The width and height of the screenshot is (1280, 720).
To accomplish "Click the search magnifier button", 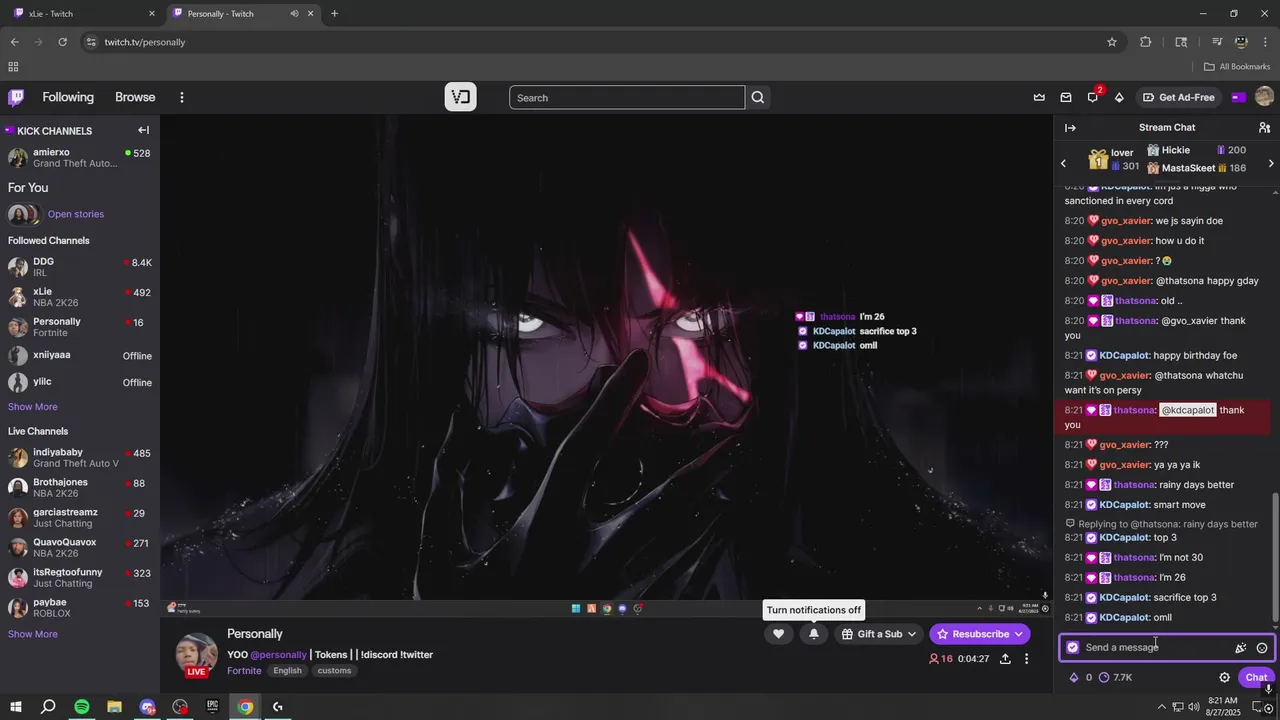I will point(758,97).
